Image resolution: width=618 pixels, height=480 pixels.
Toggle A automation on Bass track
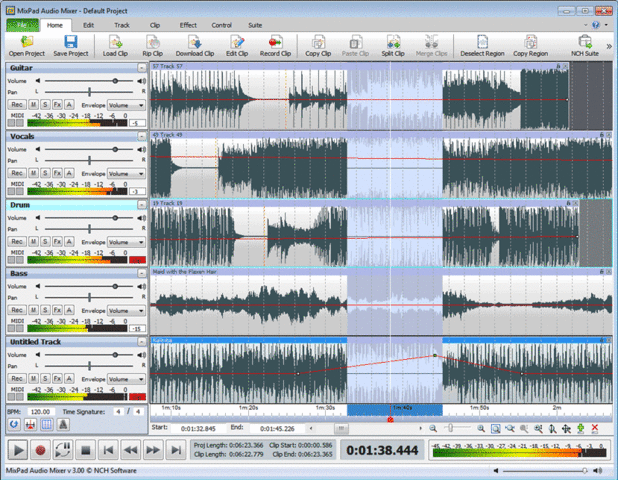(x=69, y=310)
